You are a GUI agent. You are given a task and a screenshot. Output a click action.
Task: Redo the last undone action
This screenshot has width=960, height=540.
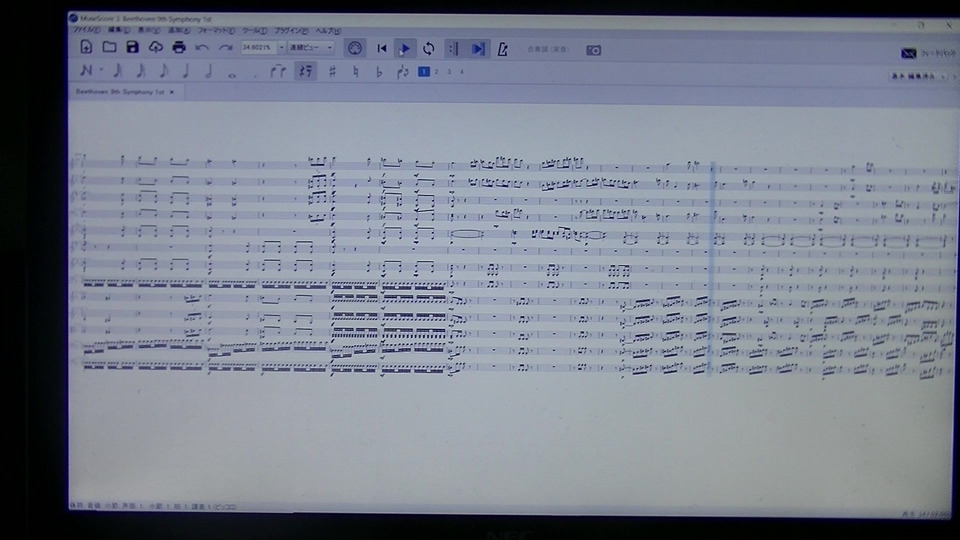225,48
